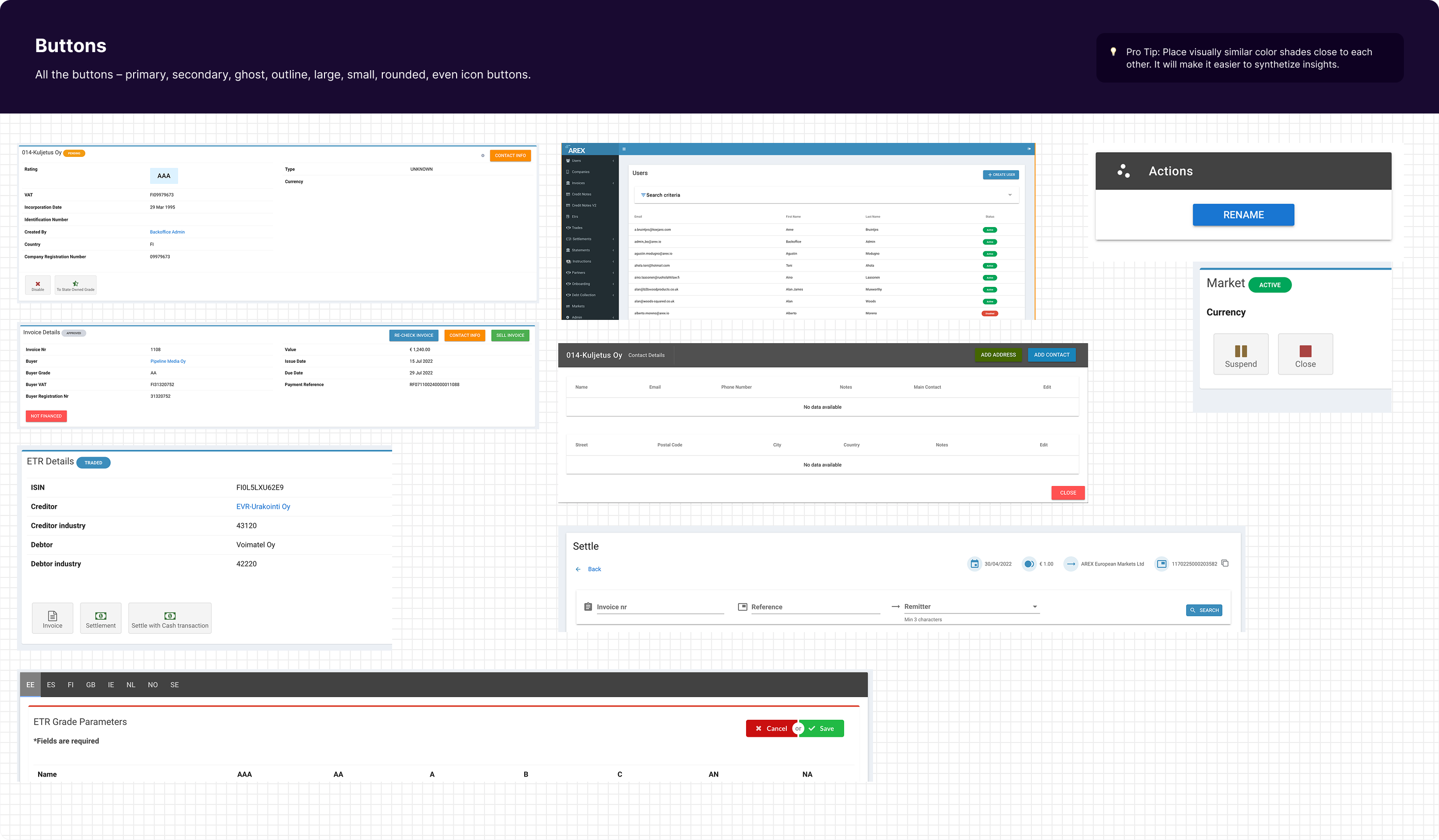Click the Companies sidebar icon

(568, 172)
